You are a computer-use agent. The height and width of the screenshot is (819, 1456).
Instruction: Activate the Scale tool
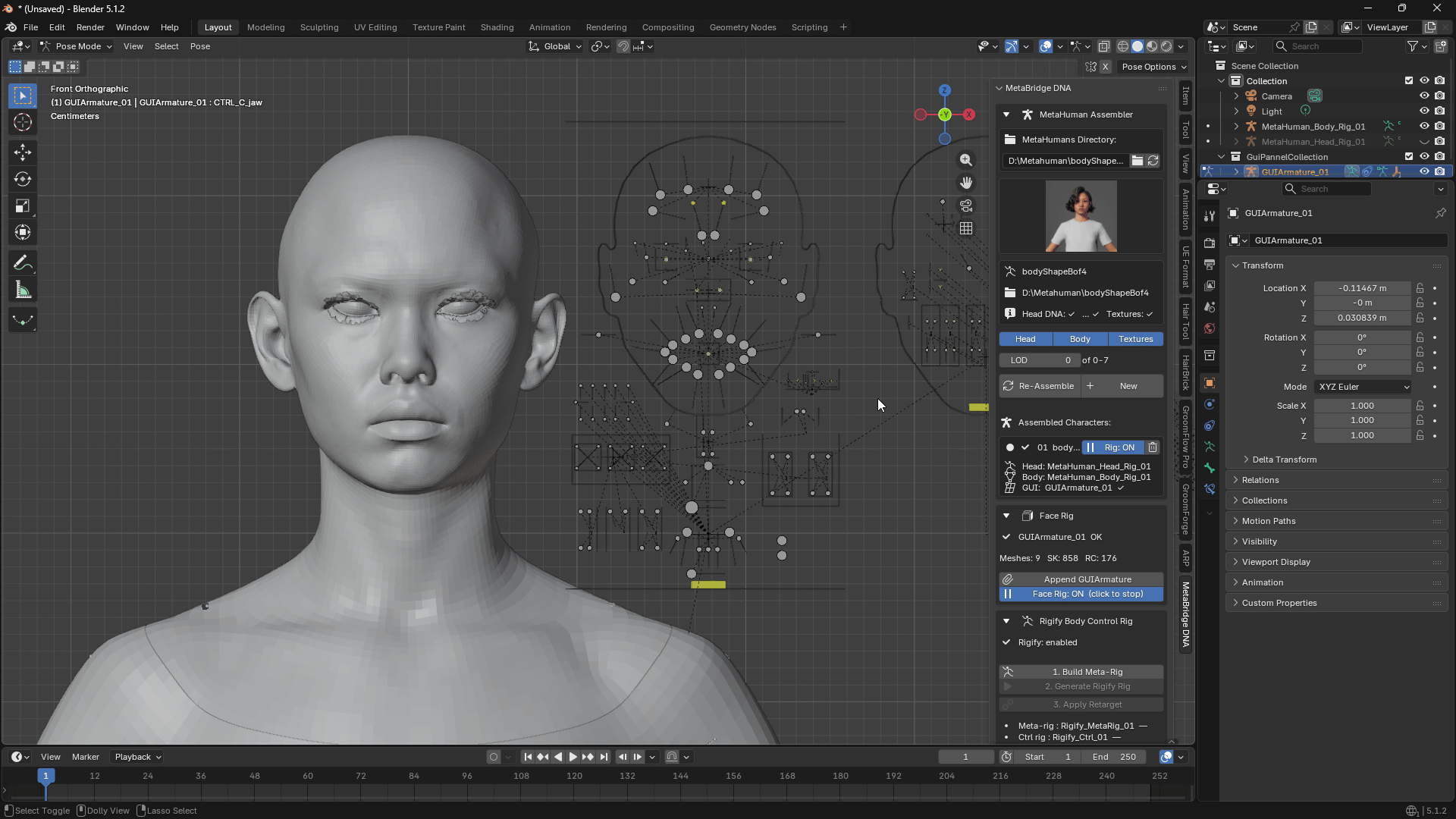tap(23, 206)
